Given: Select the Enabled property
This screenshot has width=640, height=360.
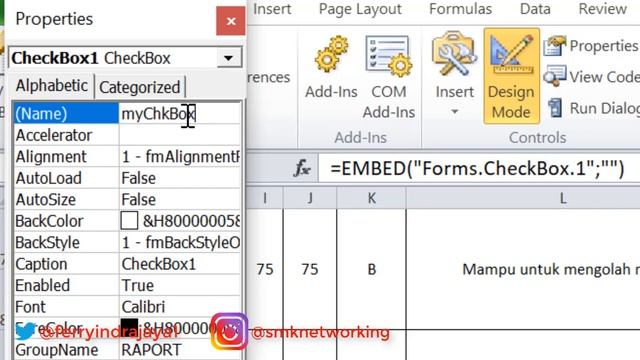Looking at the screenshot, I should point(66,285).
